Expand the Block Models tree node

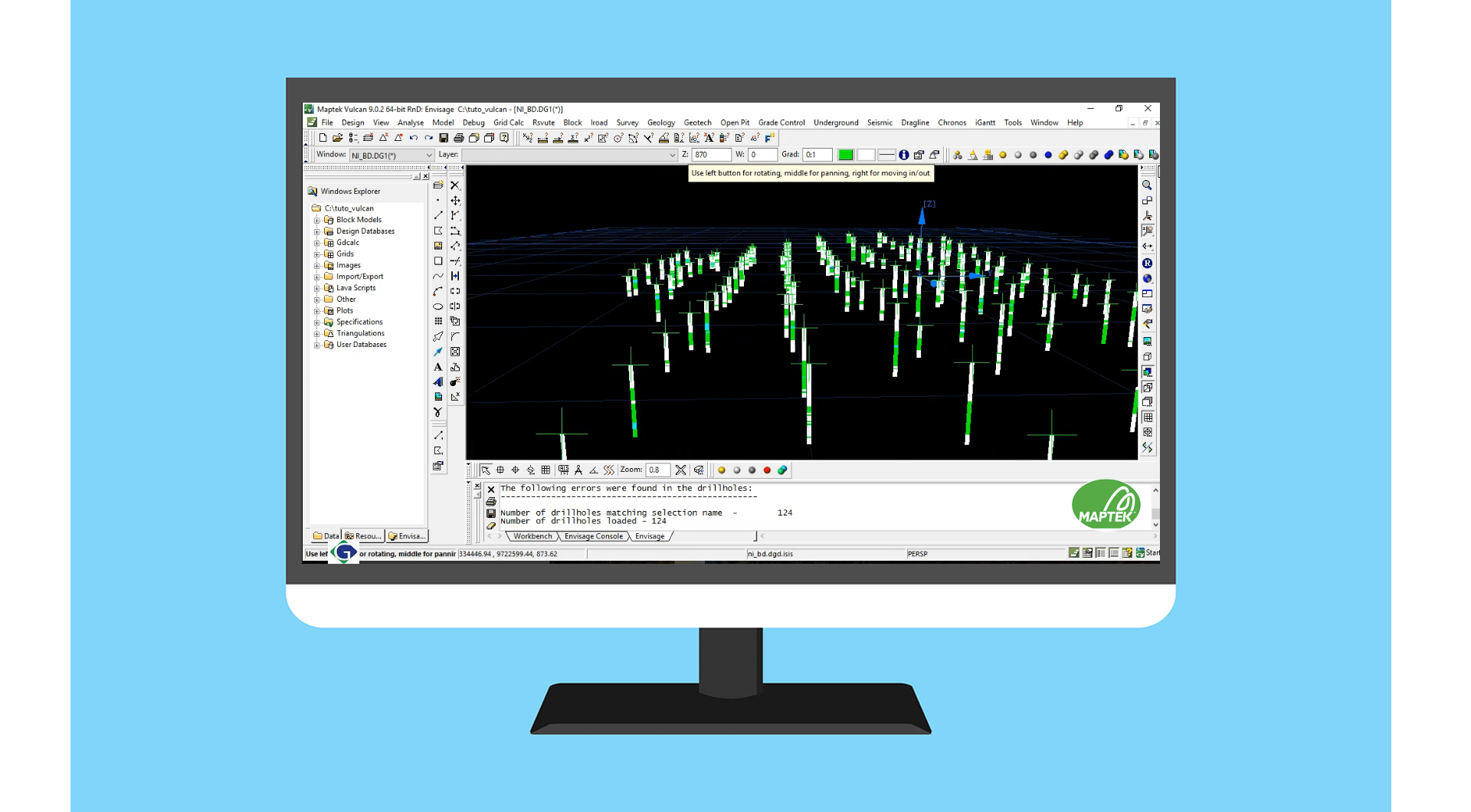(317, 220)
